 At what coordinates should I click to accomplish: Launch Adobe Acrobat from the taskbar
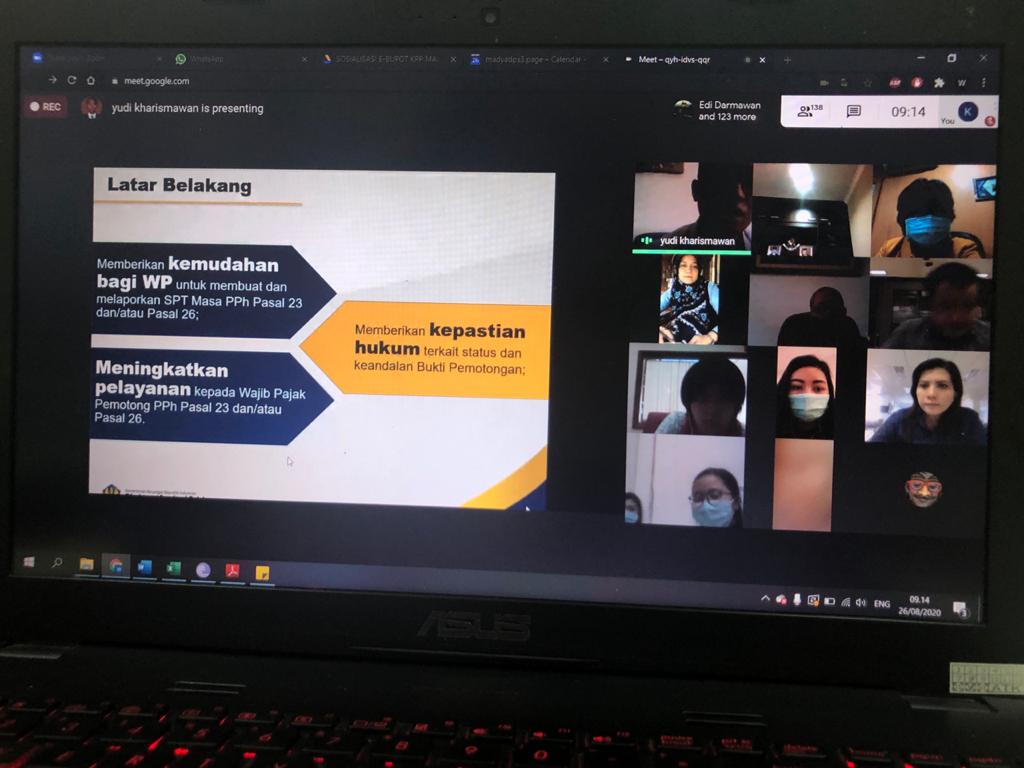pos(232,570)
